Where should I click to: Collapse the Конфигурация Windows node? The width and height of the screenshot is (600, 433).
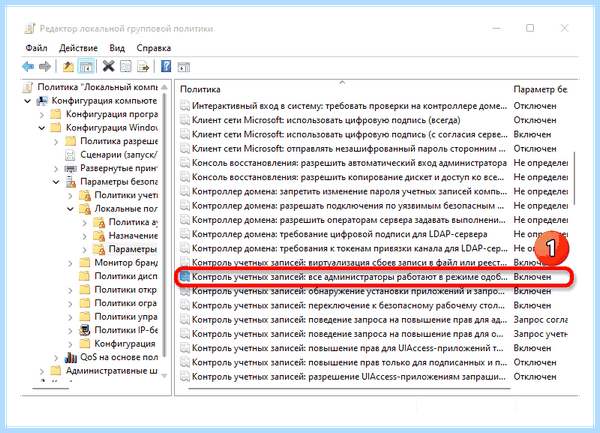pos(42,128)
